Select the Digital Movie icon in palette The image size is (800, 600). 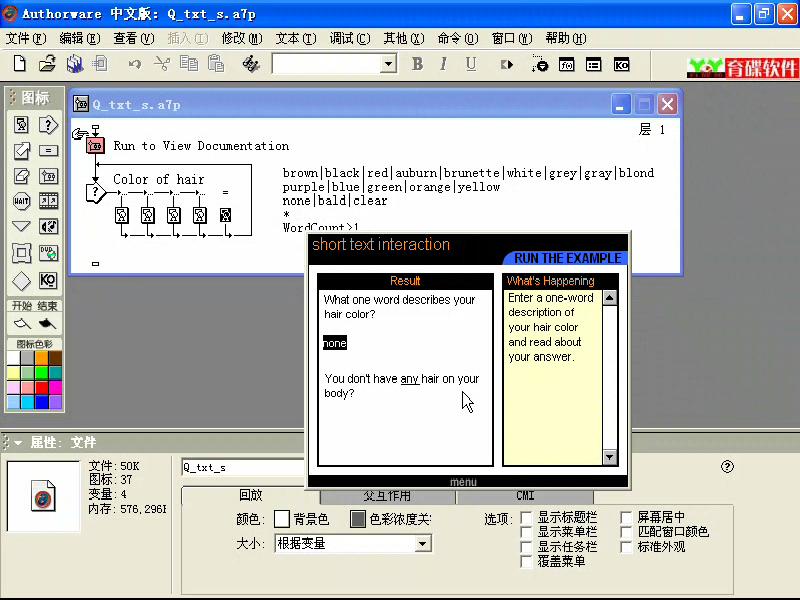tap(48, 201)
